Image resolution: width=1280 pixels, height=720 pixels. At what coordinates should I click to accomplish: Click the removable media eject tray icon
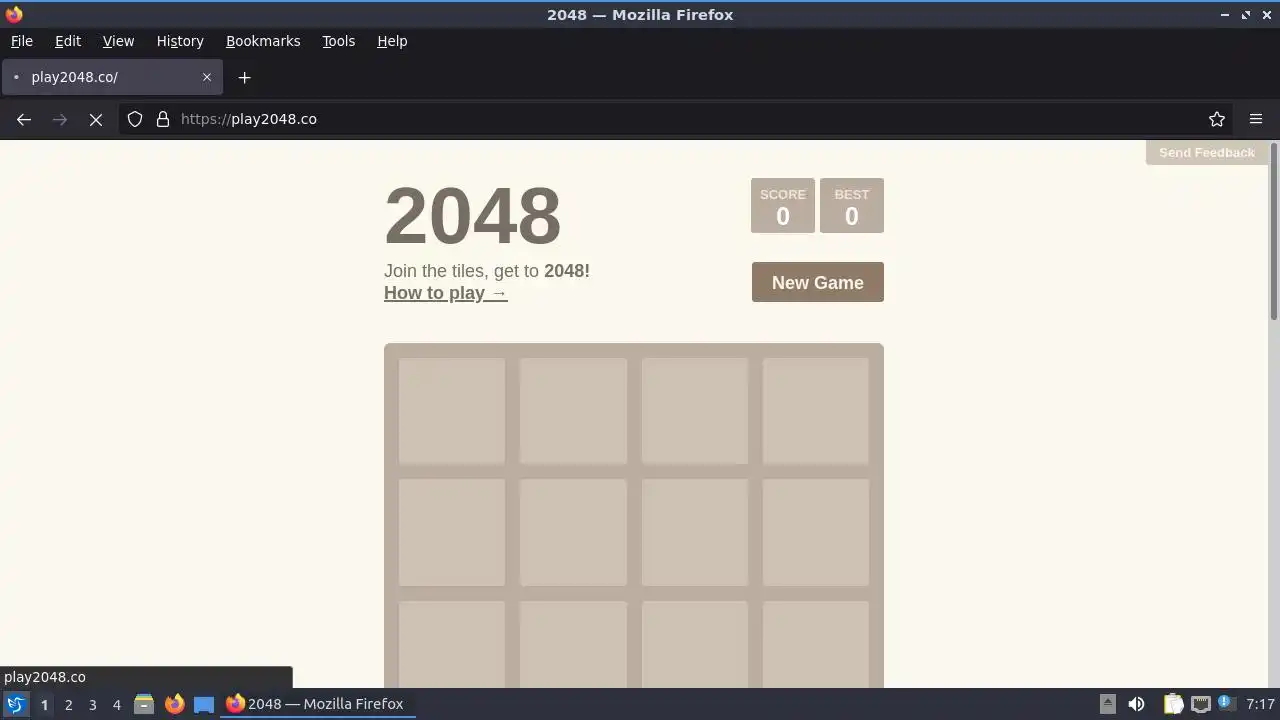[x=1108, y=704]
